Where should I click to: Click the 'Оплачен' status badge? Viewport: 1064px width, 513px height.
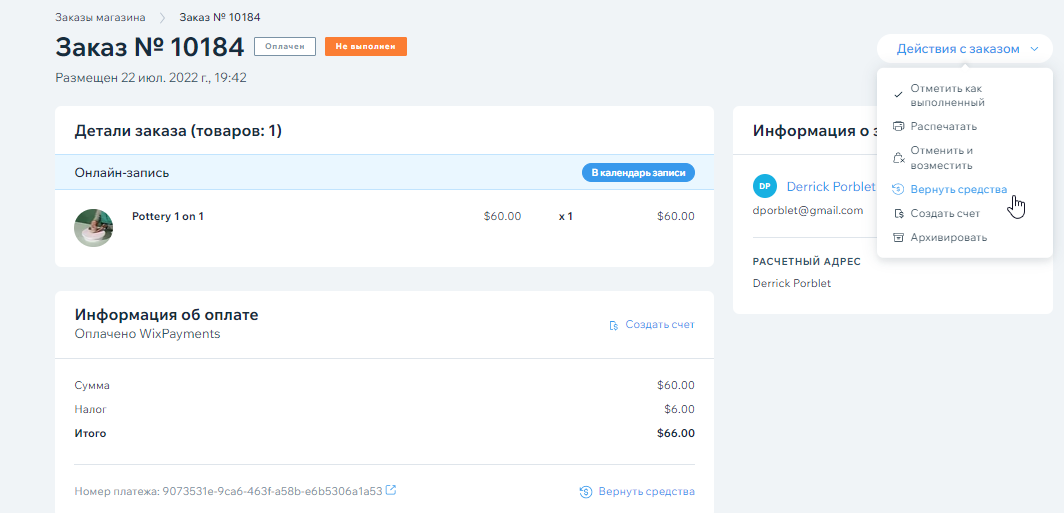coord(285,47)
